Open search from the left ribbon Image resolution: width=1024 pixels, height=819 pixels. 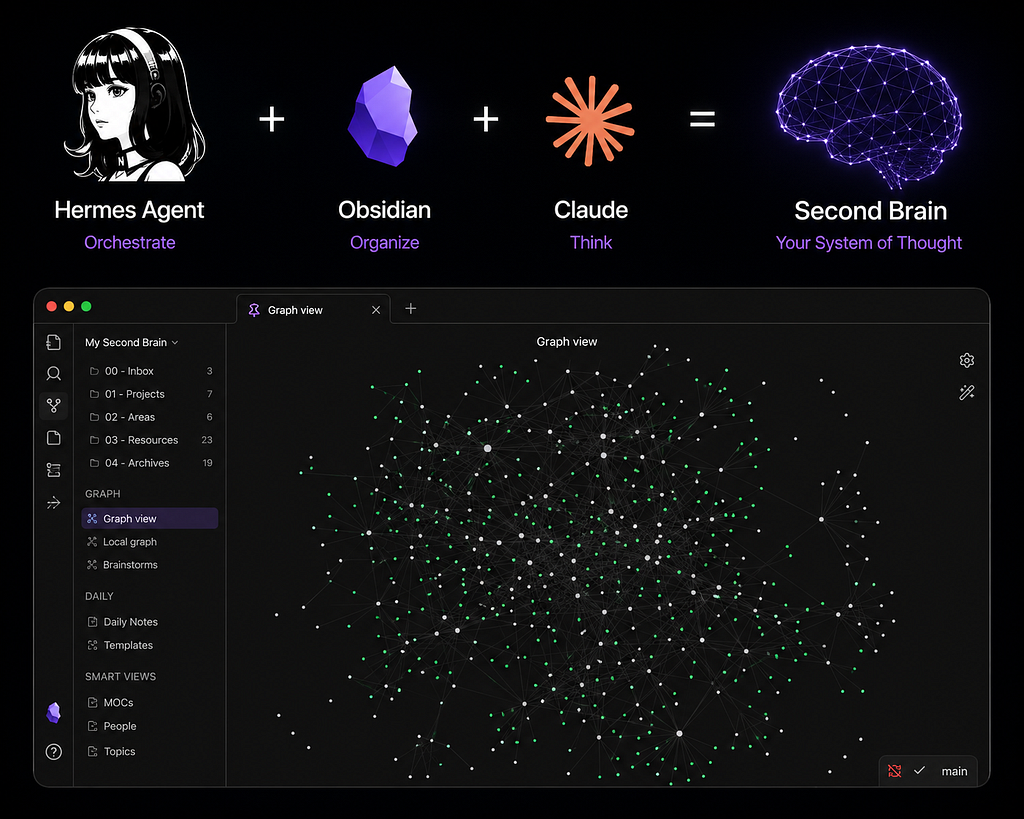(x=54, y=374)
